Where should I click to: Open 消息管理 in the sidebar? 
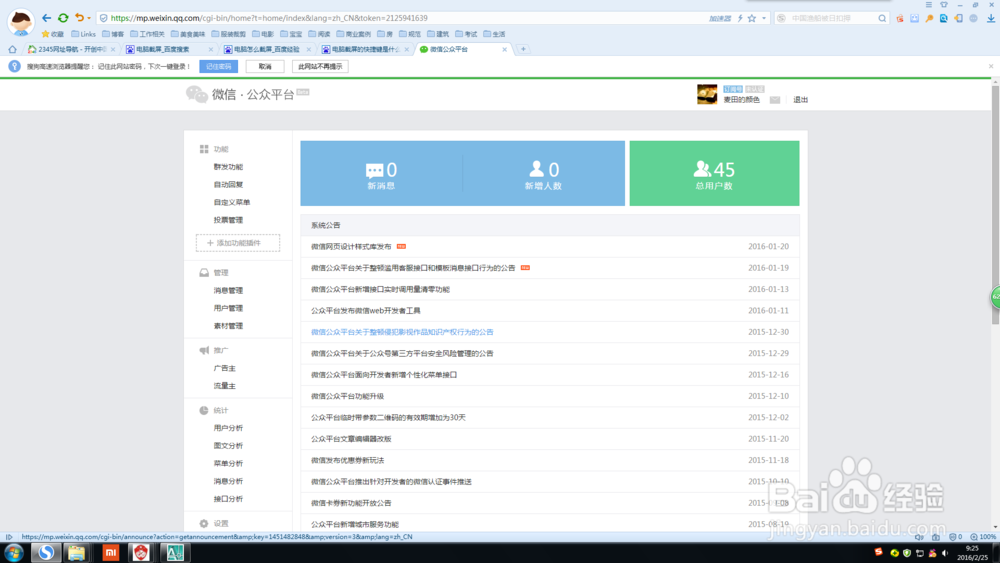(x=228, y=291)
